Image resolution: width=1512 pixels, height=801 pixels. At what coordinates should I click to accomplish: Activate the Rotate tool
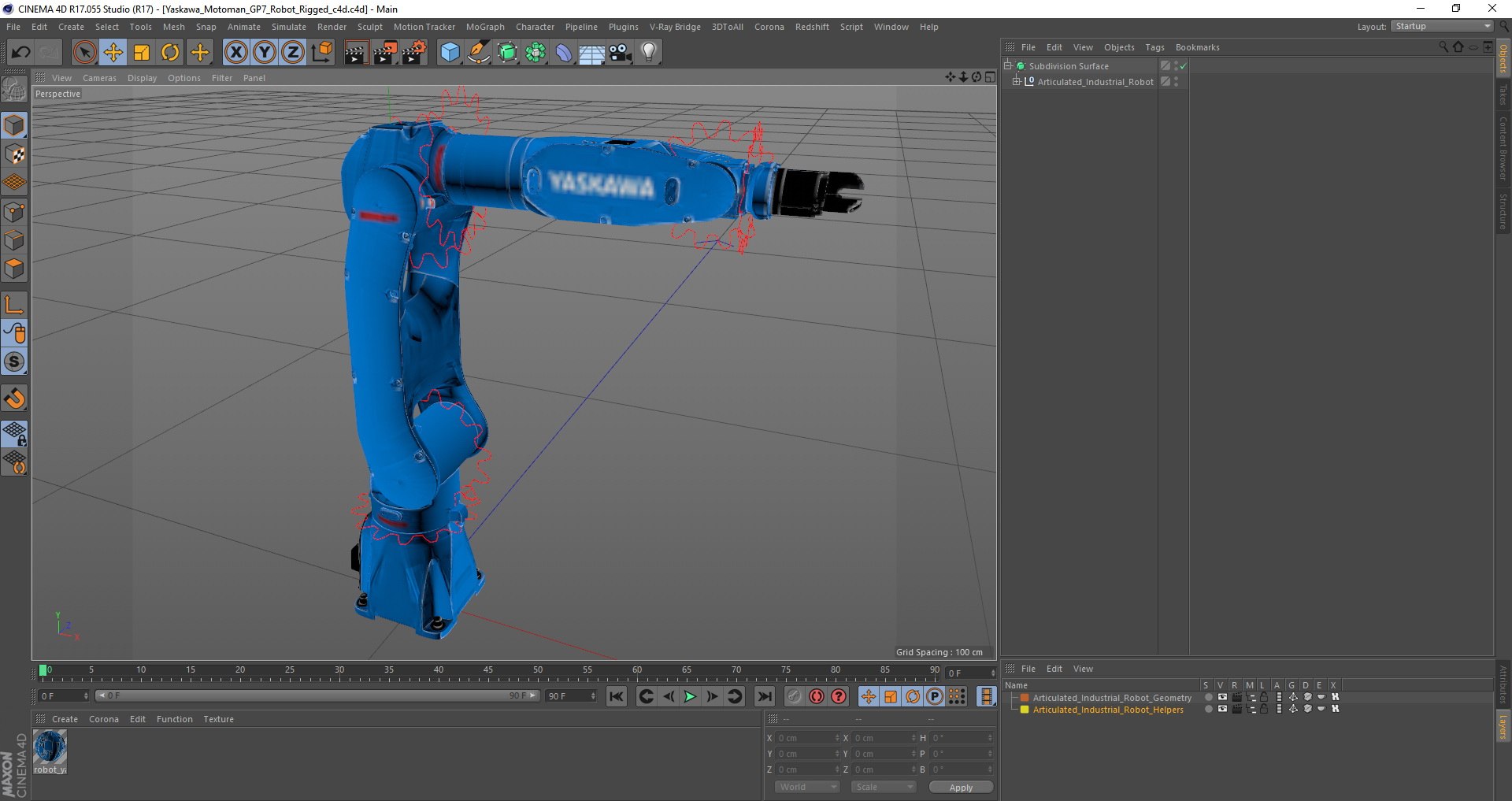(x=170, y=53)
